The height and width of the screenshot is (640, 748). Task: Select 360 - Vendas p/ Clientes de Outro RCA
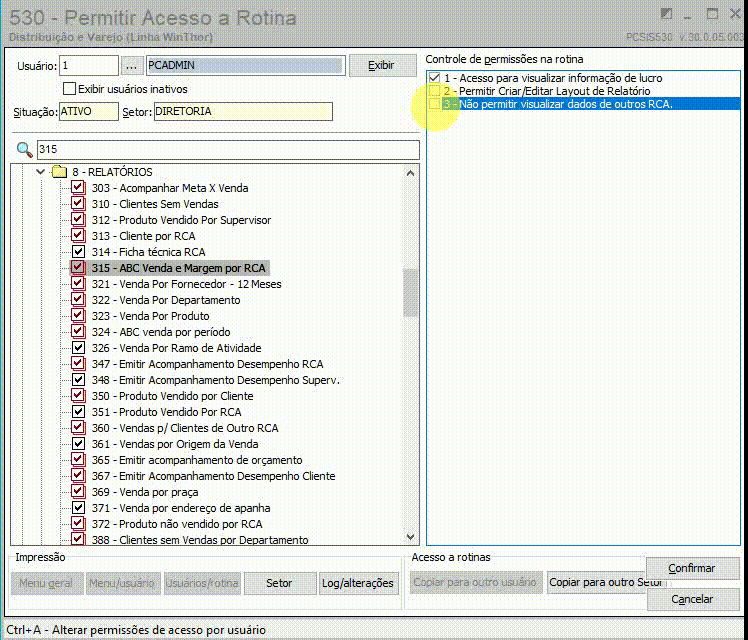(x=185, y=428)
